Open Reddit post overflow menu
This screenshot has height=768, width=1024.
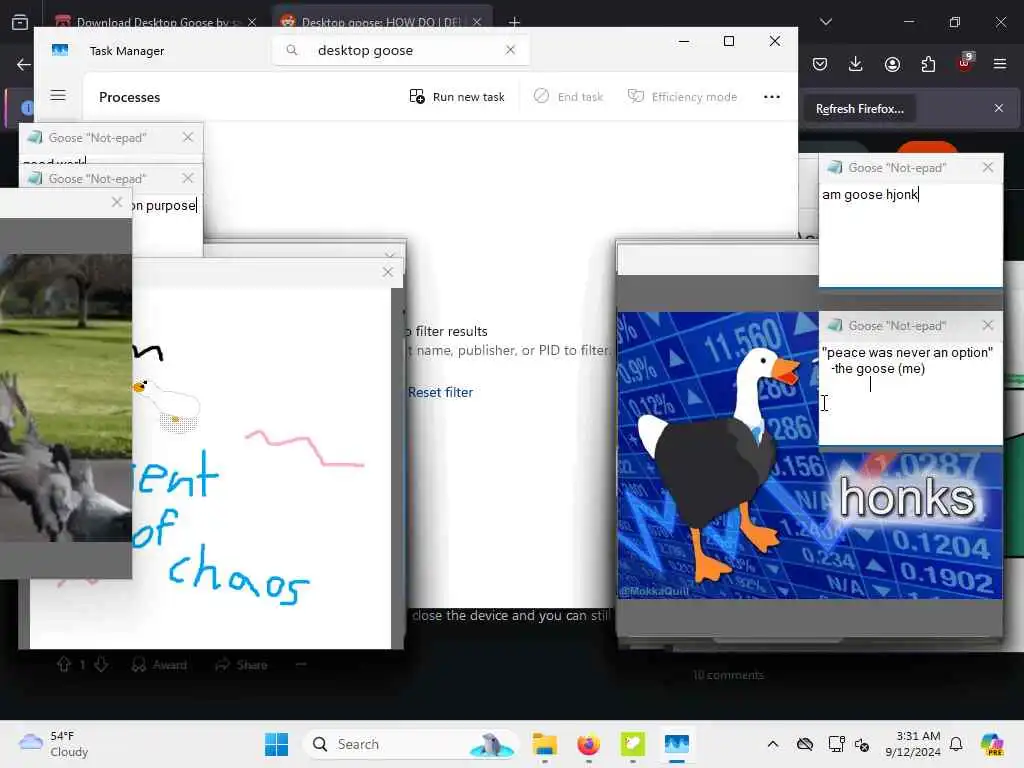[300, 665]
